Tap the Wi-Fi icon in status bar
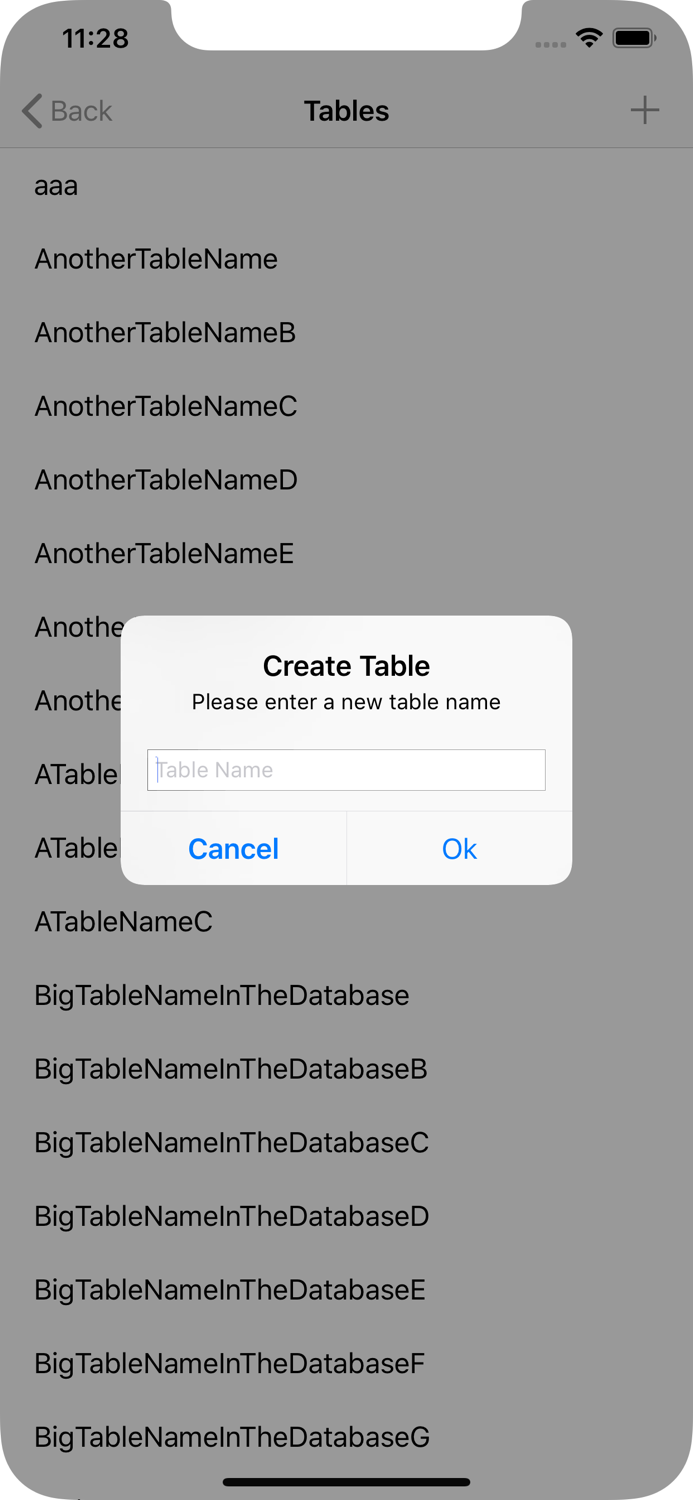The image size is (693, 1500). coord(589,36)
